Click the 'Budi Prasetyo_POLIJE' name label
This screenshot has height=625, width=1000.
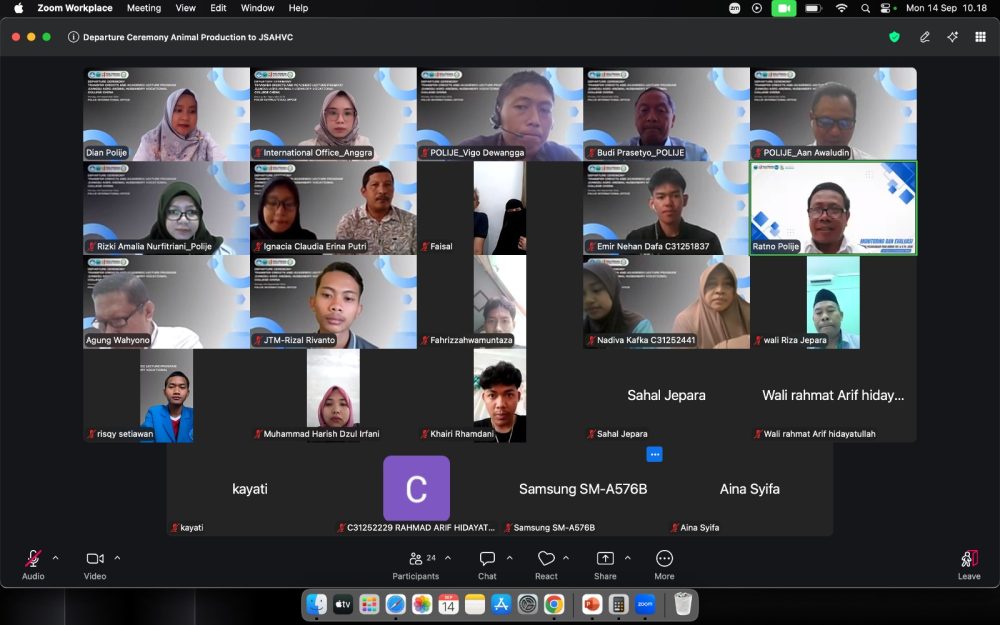click(x=640, y=153)
